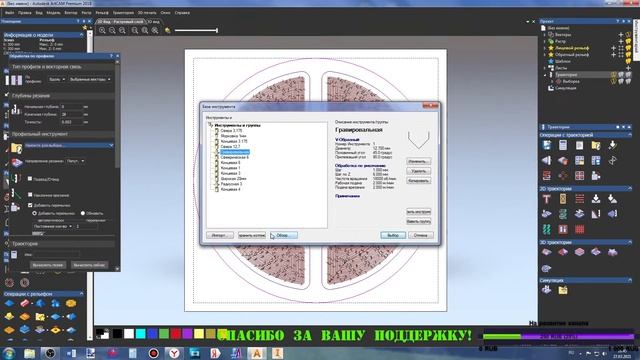Click the first icon in 3D toolpaths section
640x360 pixels.
pyautogui.click(x=547, y=252)
